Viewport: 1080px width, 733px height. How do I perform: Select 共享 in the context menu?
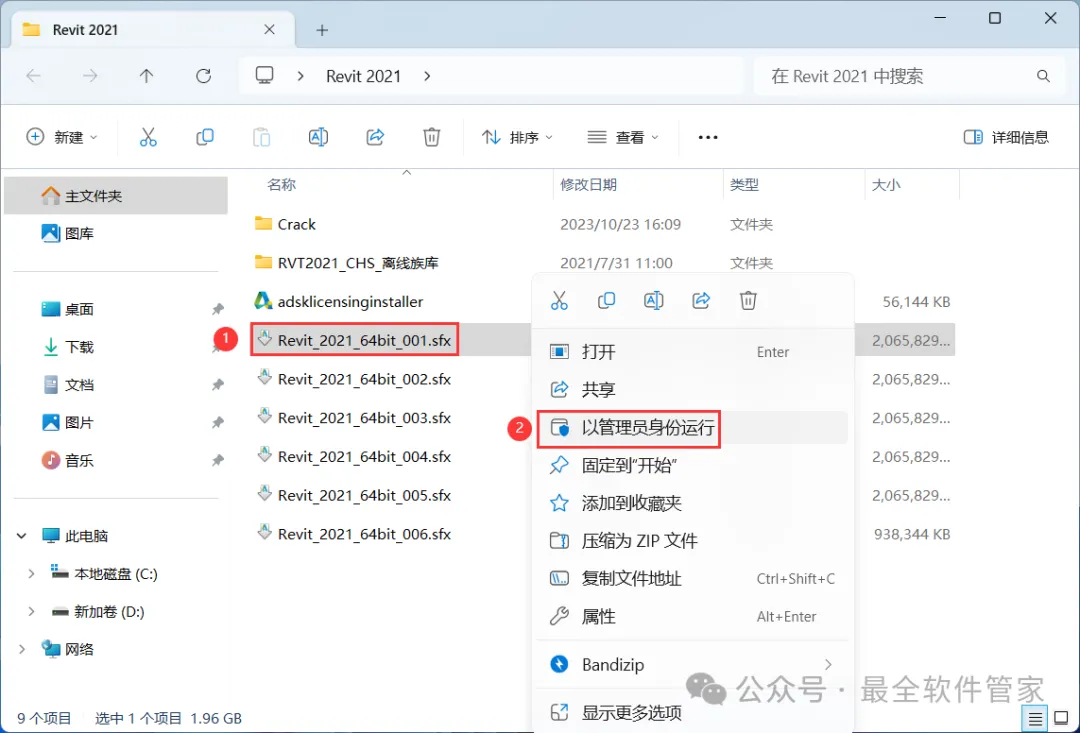pyautogui.click(x=692, y=390)
